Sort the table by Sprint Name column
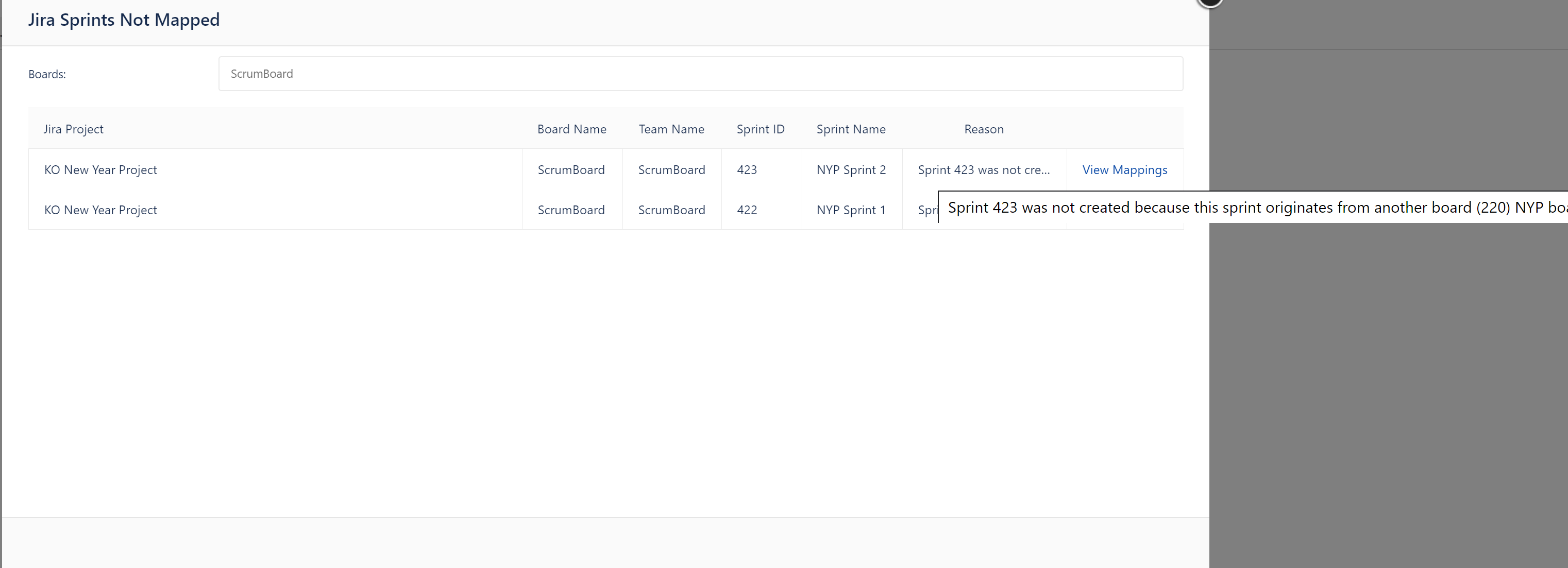Viewport: 1568px width, 568px height. (x=850, y=129)
